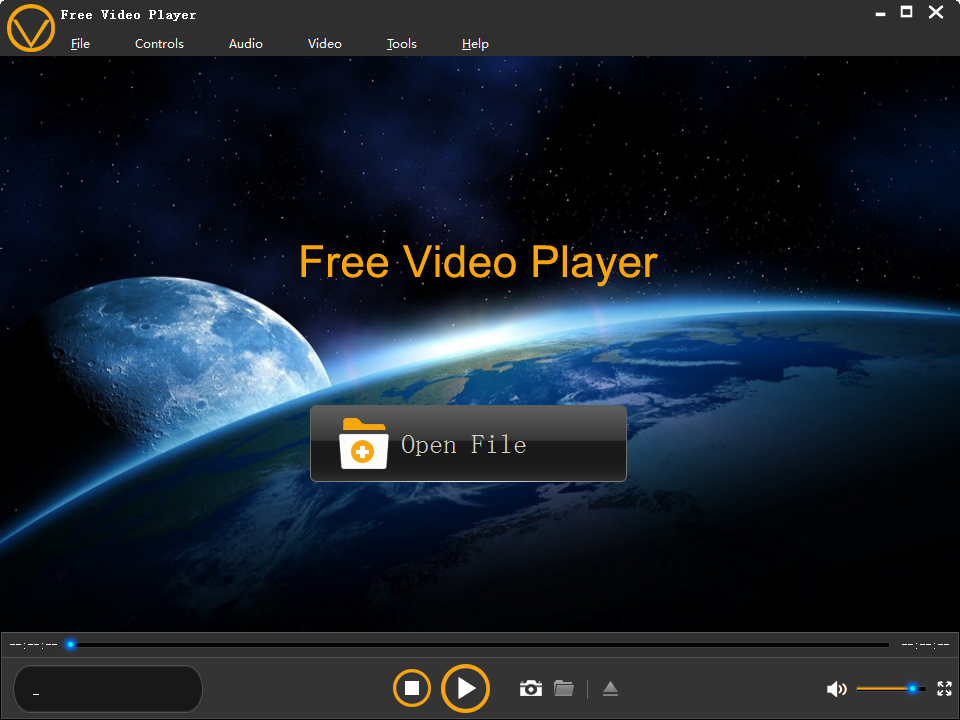Eject the disc using the eject icon
This screenshot has height=720, width=960.
tap(610, 688)
